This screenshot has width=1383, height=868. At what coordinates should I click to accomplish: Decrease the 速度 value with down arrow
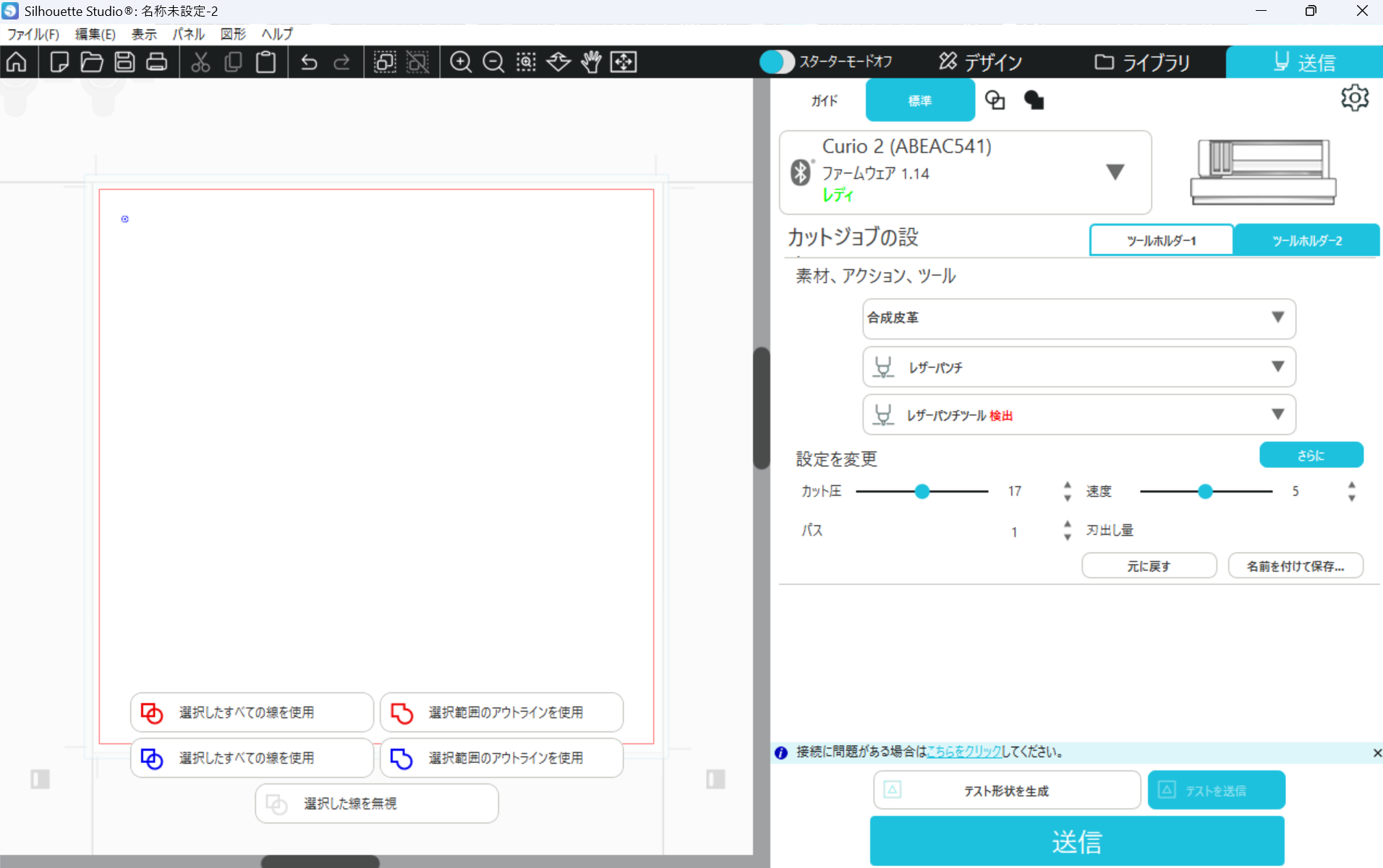[x=1351, y=498]
